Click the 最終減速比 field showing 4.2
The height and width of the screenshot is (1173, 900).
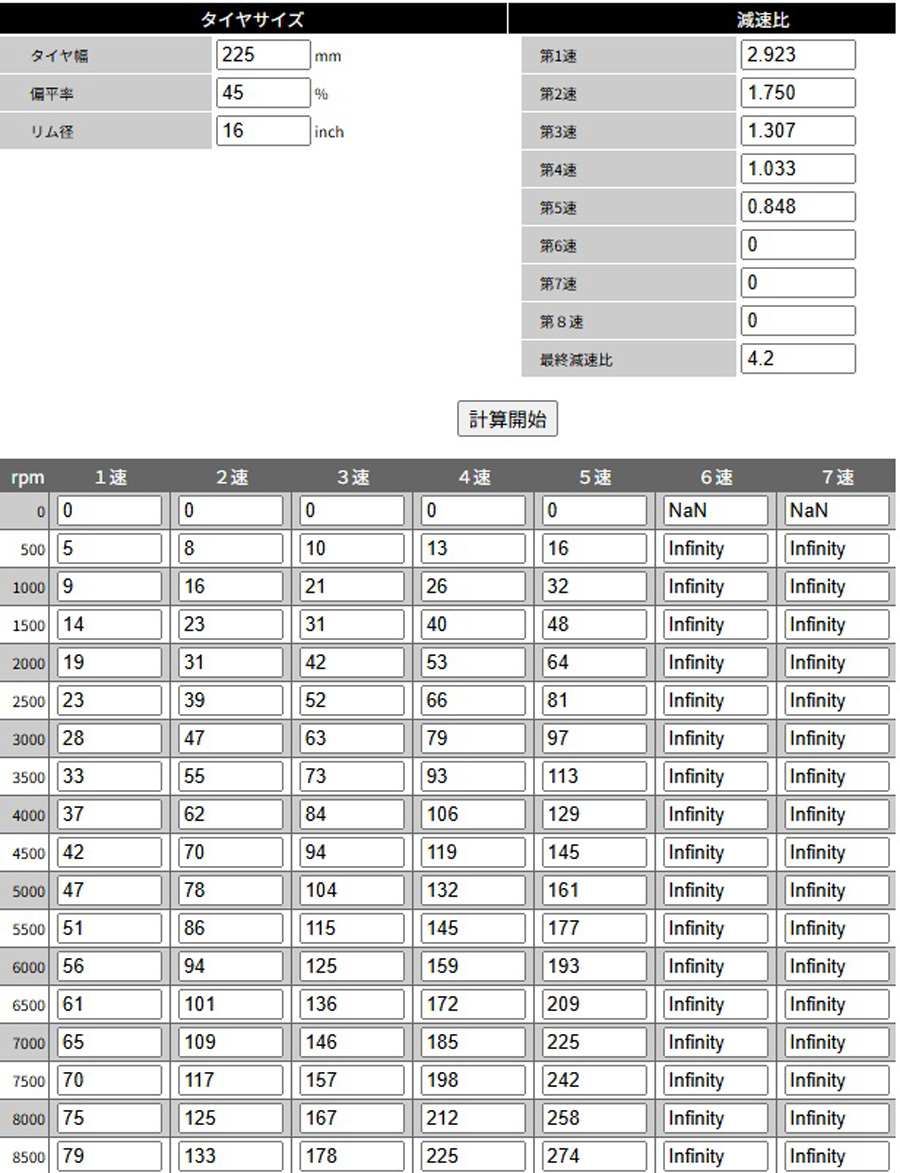coord(797,359)
